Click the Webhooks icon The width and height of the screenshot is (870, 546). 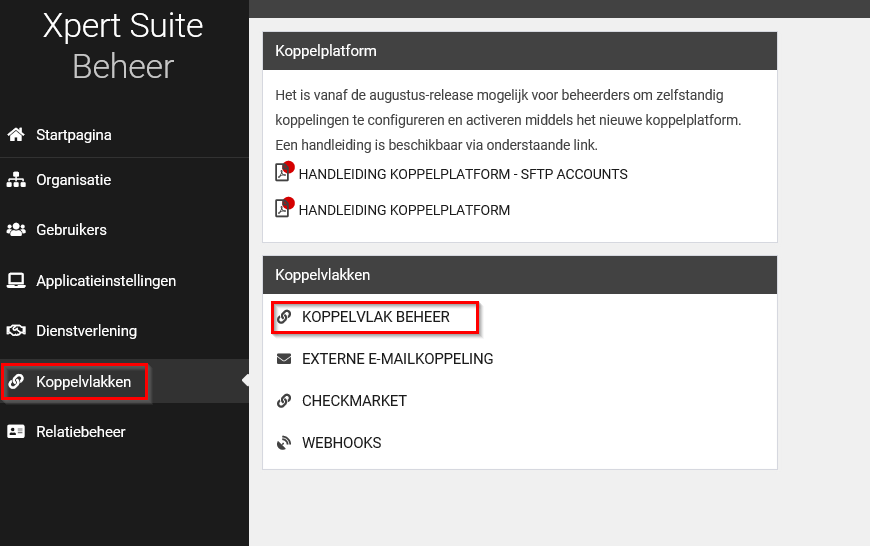284,443
